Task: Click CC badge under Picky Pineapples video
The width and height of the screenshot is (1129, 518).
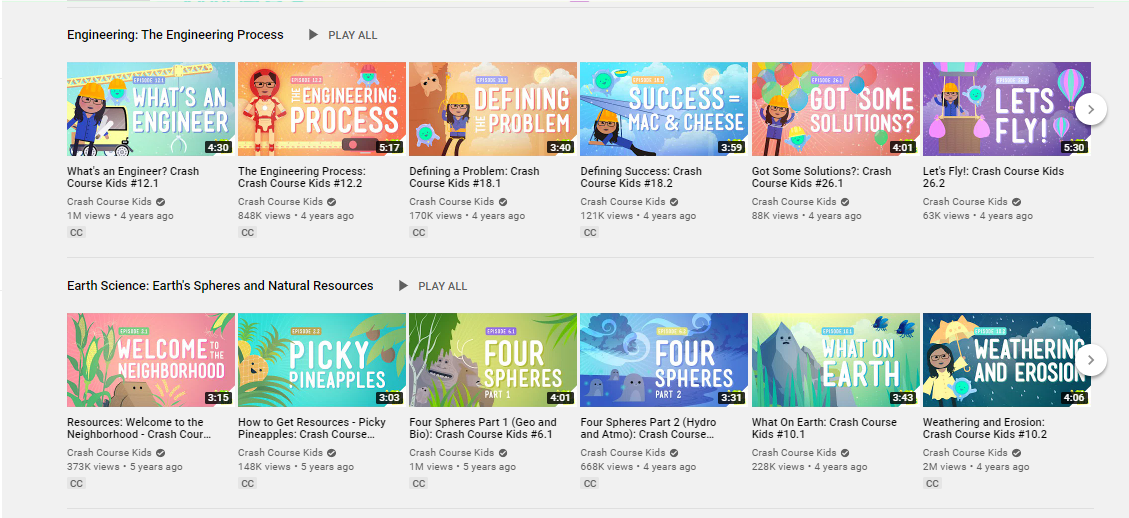Action: 247,483
